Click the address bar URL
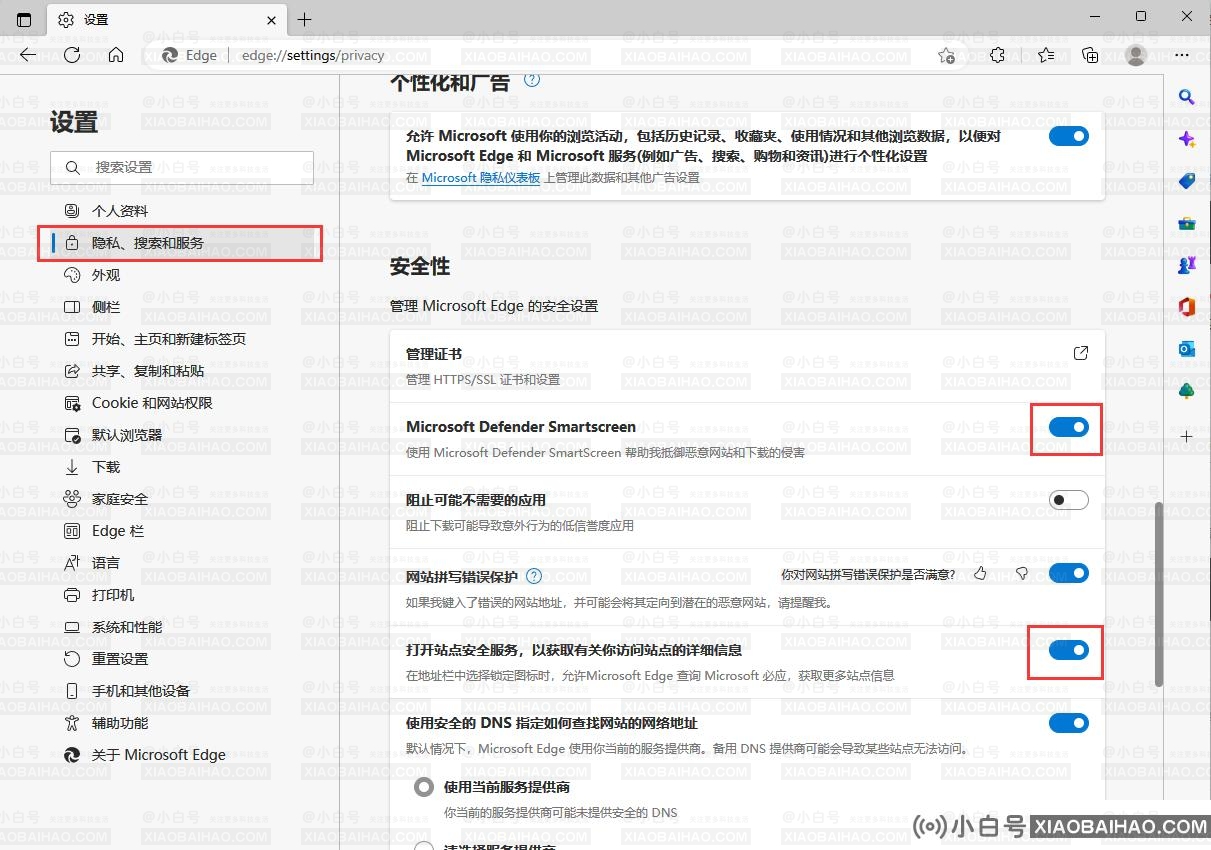Viewport: 1211px width, 850px height. (x=313, y=56)
